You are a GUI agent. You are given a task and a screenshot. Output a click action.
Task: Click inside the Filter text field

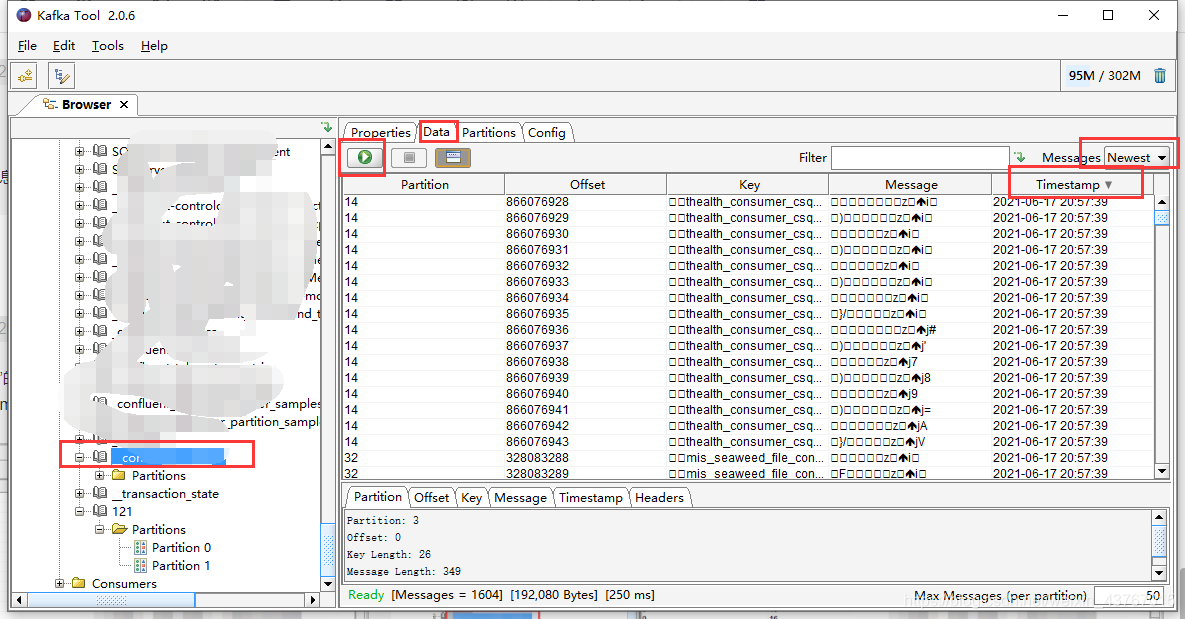pyautogui.click(x=920, y=157)
